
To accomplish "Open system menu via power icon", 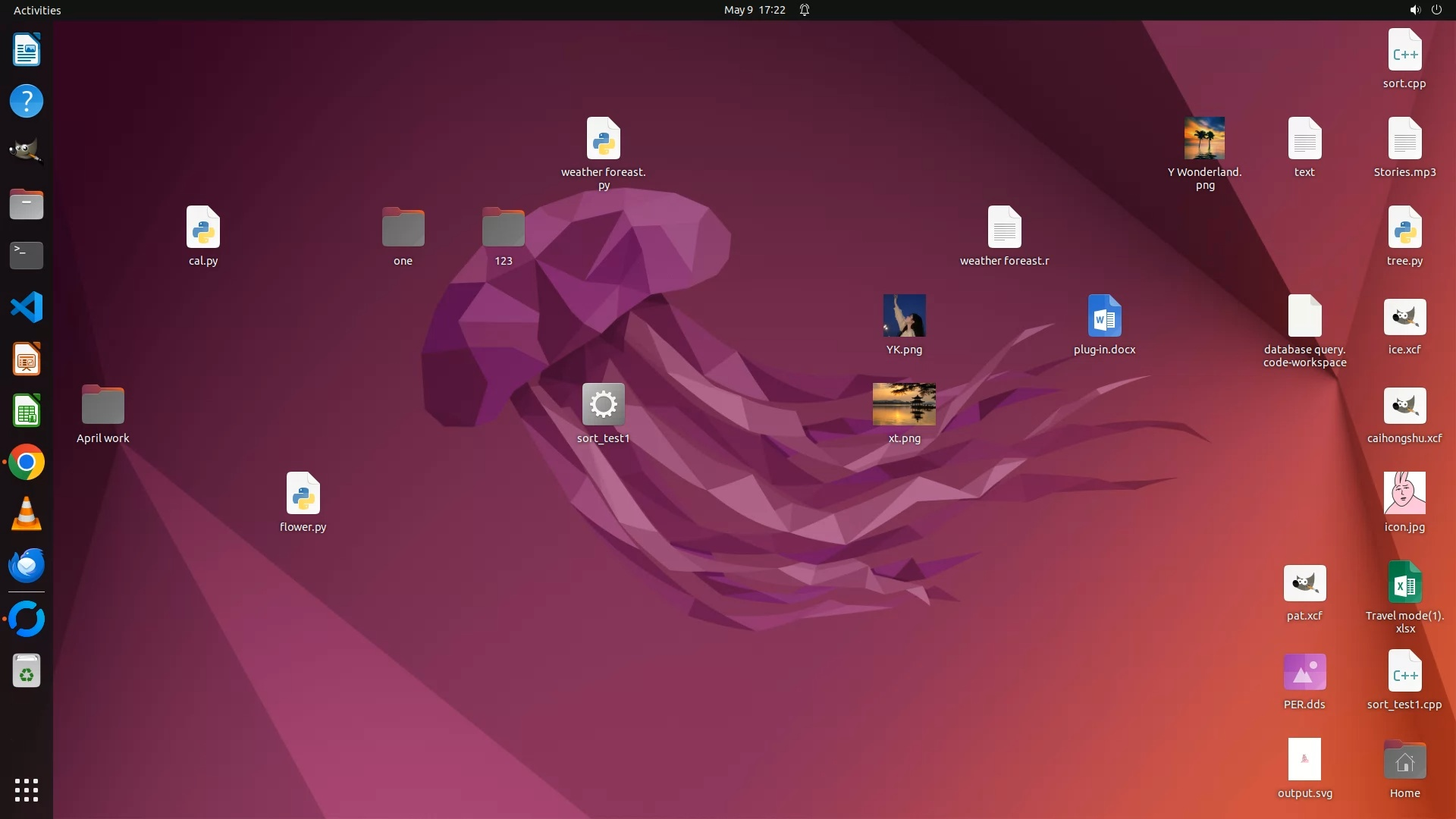I will coord(1436,10).
